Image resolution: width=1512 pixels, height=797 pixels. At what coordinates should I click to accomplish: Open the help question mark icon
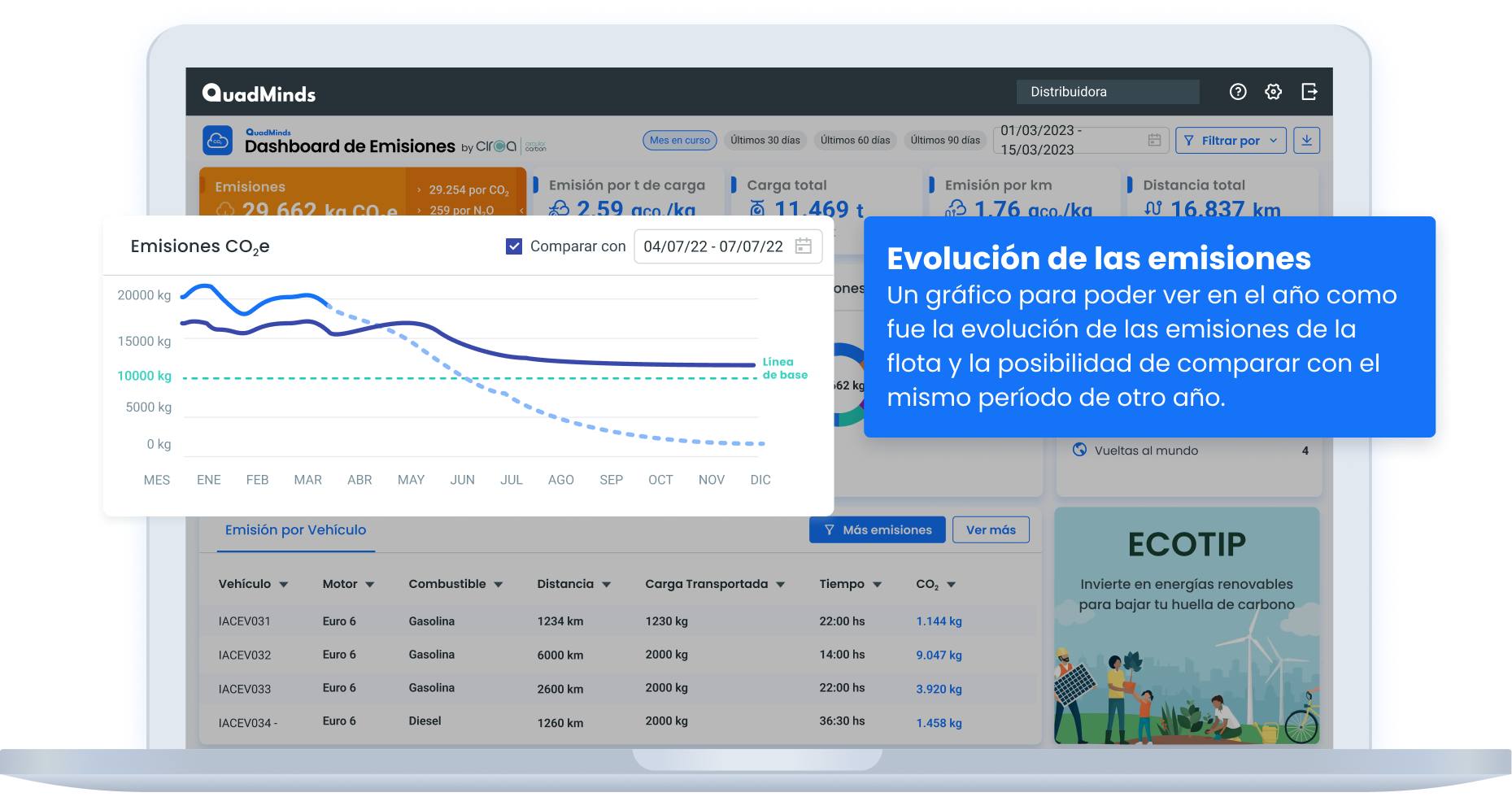1238,92
